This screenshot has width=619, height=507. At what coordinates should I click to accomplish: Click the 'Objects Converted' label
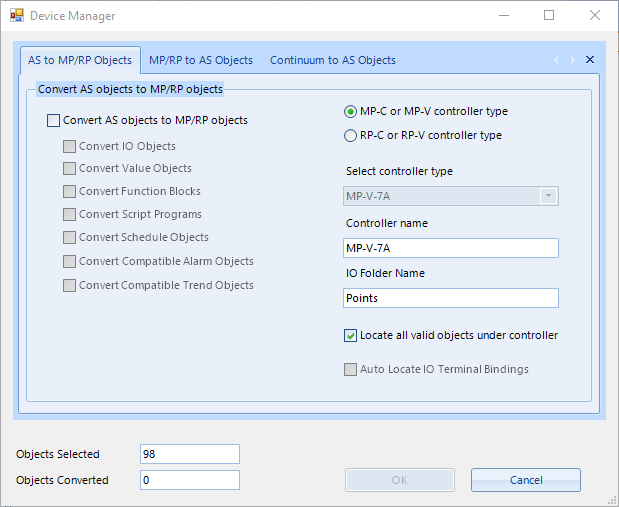62,480
